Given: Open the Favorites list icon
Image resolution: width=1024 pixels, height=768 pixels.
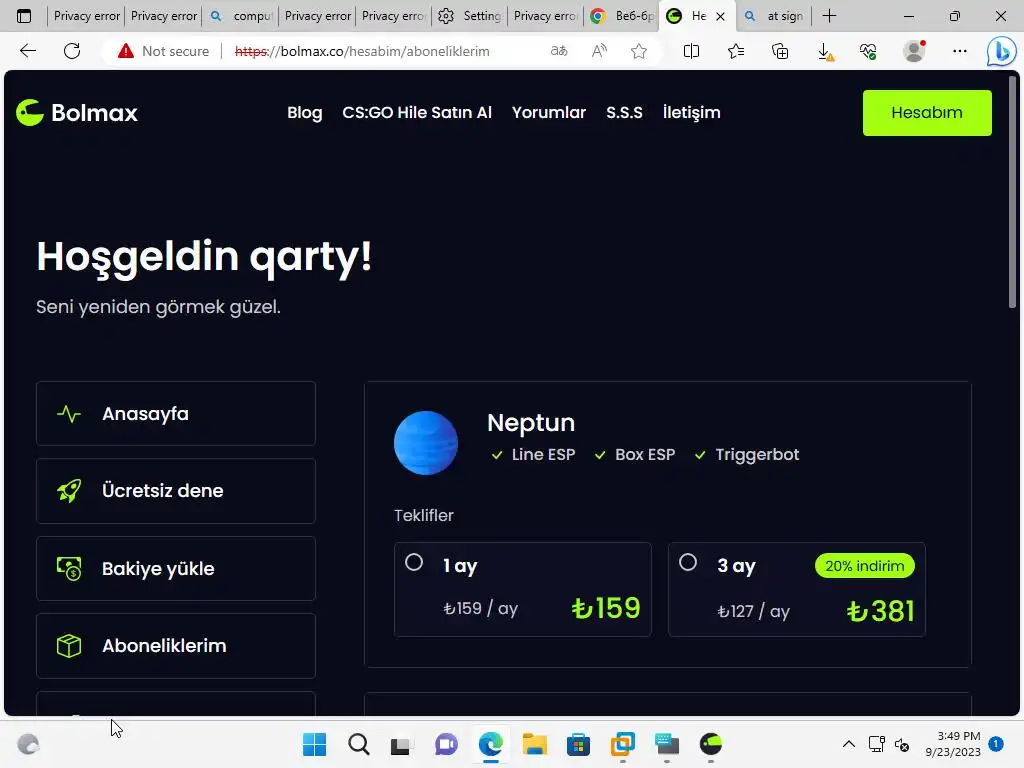Looking at the screenshot, I should (x=736, y=51).
